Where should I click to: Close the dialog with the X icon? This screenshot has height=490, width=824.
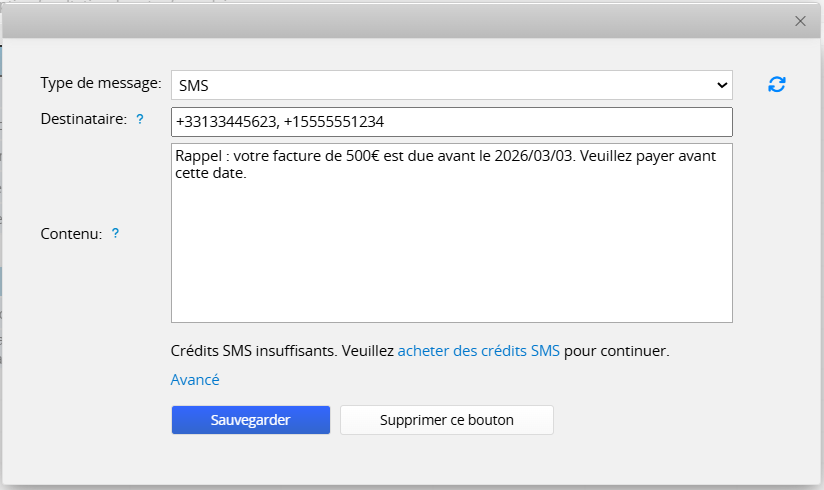pyautogui.click(x=800, y=21)
